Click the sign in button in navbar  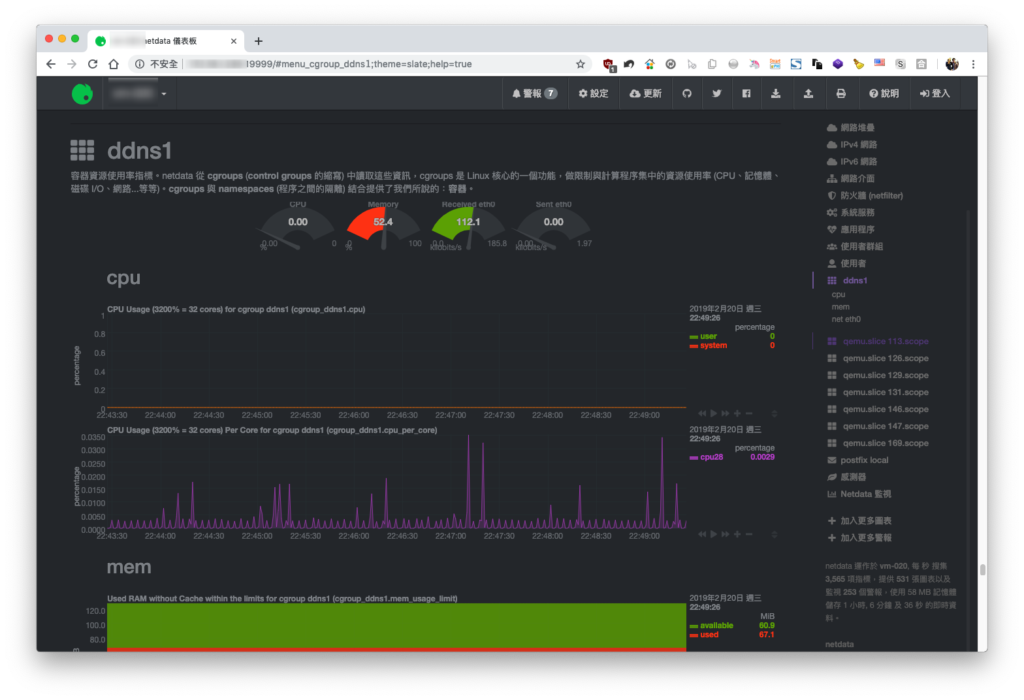[935, 93]
